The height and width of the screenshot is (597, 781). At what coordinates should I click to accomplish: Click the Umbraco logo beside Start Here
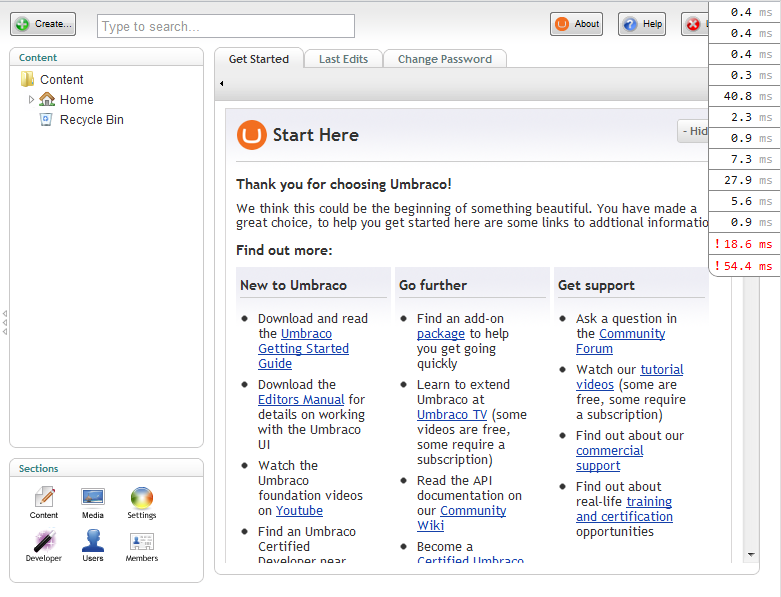click(252, 135)
